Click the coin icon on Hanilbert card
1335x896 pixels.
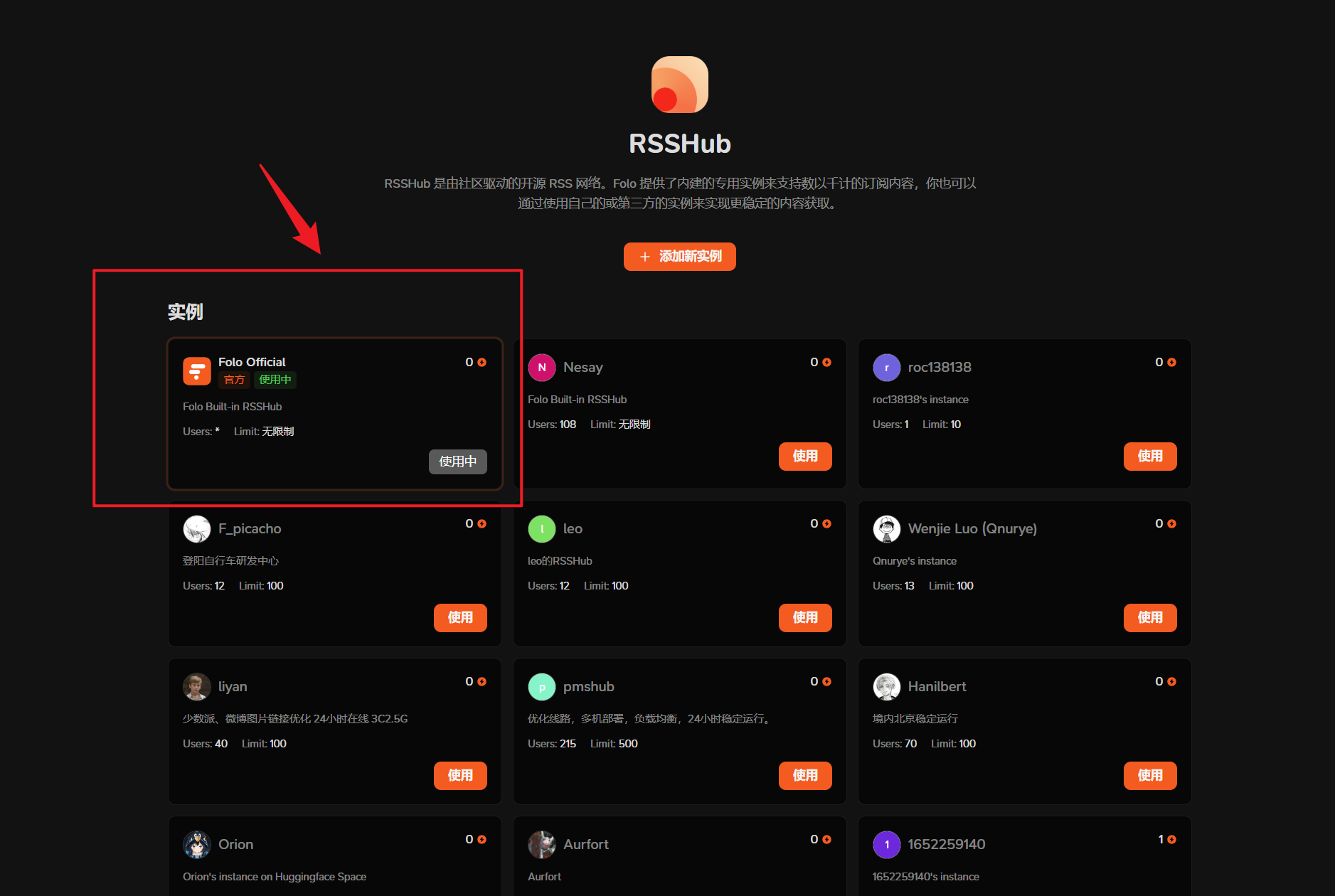point(1171,682)
